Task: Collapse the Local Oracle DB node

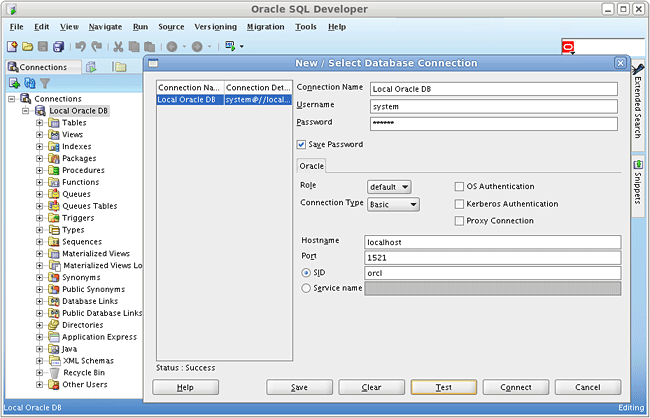Action: 26,111
